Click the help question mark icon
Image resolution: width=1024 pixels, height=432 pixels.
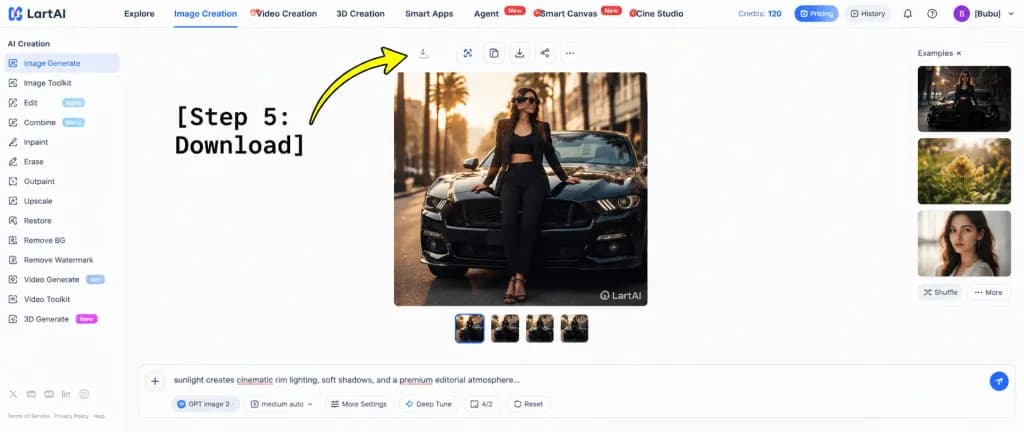click(932, 14)
